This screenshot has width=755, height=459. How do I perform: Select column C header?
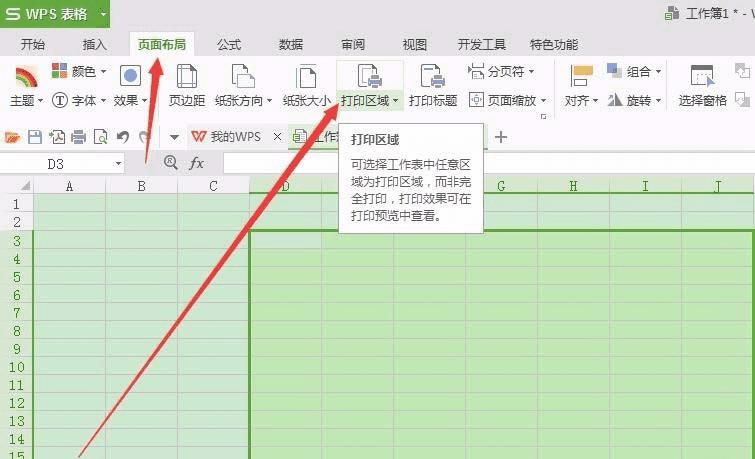(x=213, y=186)
